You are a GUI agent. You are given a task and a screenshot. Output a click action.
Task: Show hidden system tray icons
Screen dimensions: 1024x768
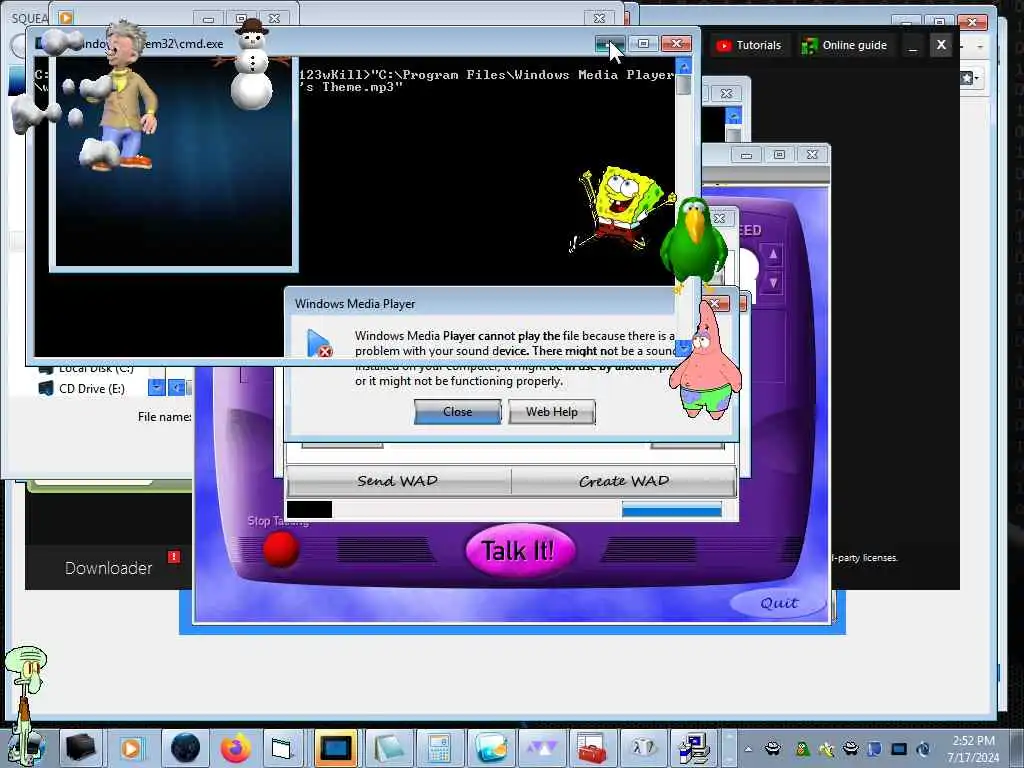[748, 749]
